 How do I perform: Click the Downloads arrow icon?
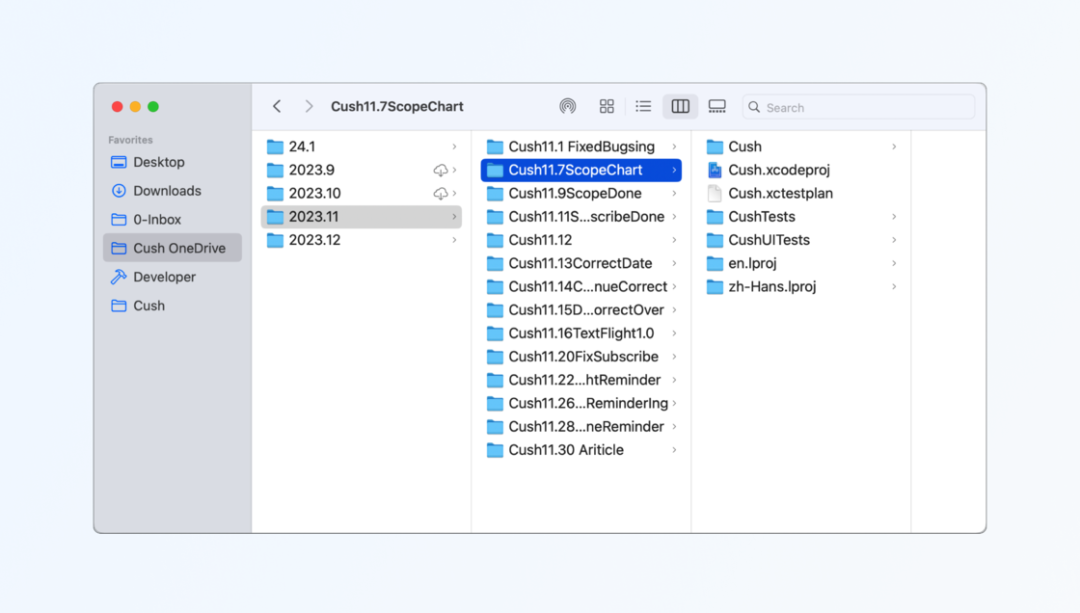click(x=118, y=191)
